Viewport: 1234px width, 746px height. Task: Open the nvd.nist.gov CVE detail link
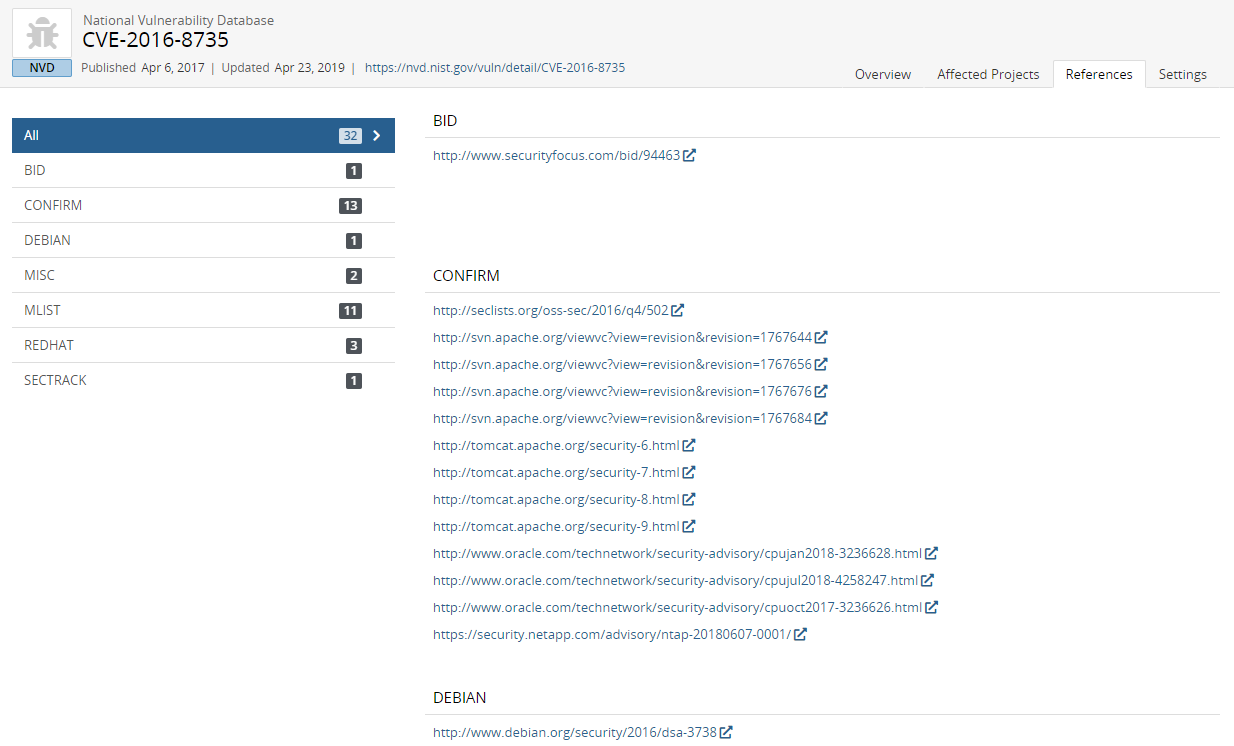coord(494,67)
